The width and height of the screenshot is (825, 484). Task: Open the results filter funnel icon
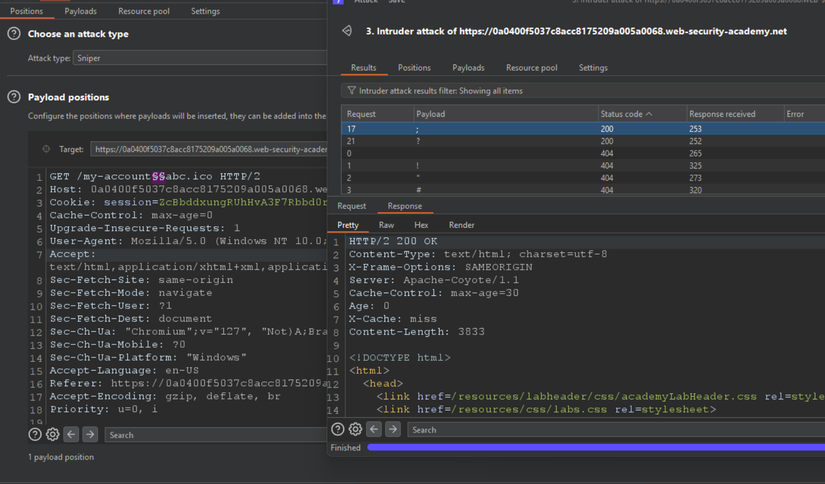351,90
